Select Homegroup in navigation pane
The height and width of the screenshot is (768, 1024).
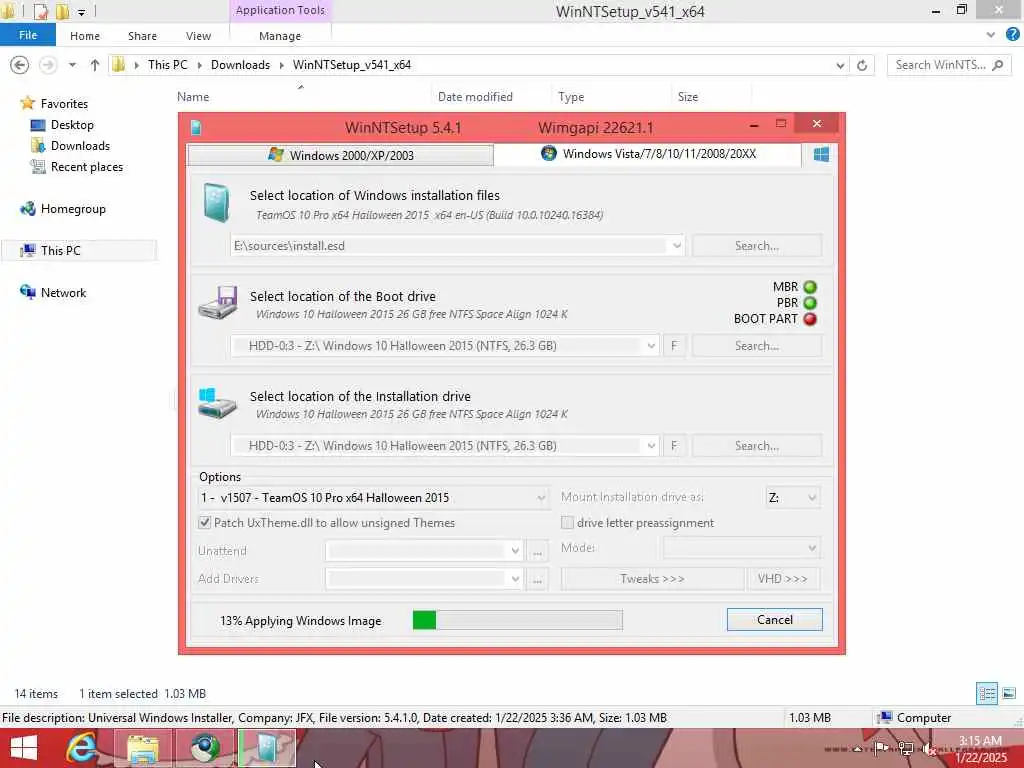click(x=72, y=209)
